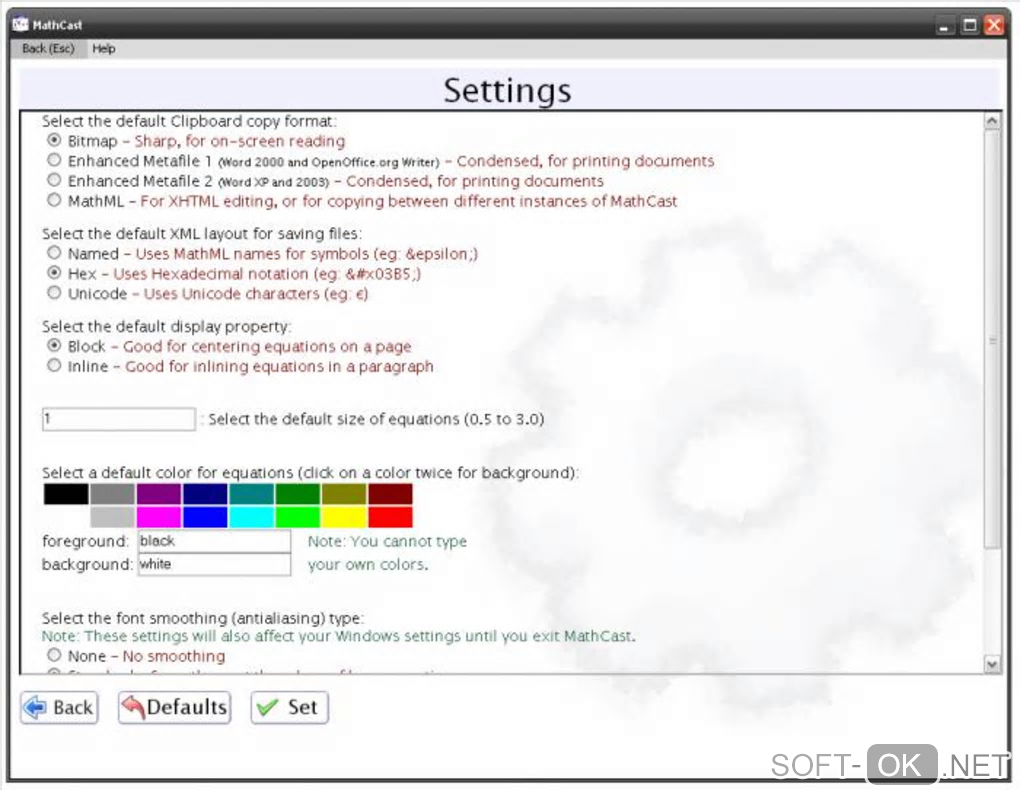
Task: Close the MathCast window
Action: 995,25
